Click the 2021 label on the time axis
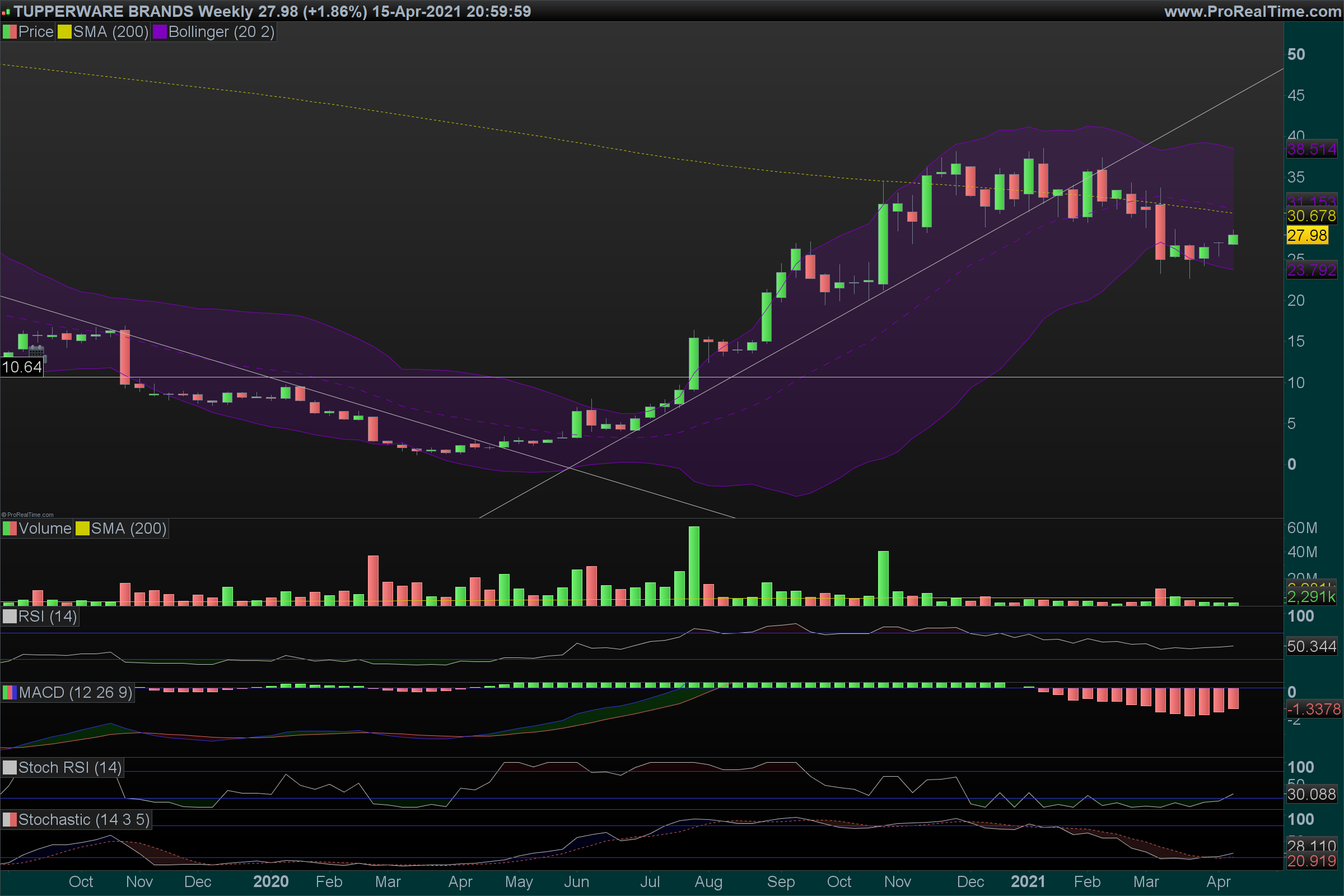The height and width of the screenshot is (896, 1344). click(x=1028, y=881)
